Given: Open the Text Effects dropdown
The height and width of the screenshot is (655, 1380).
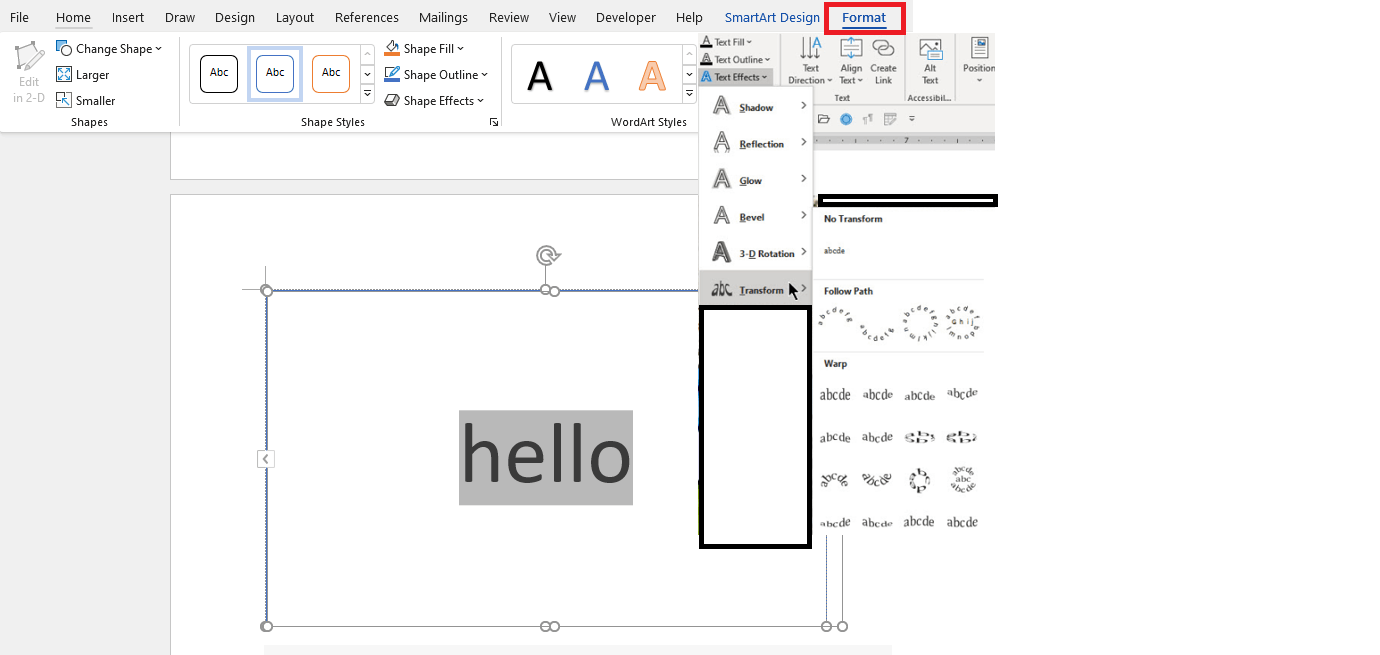Looking at the screenshot, I should point(734,77).
